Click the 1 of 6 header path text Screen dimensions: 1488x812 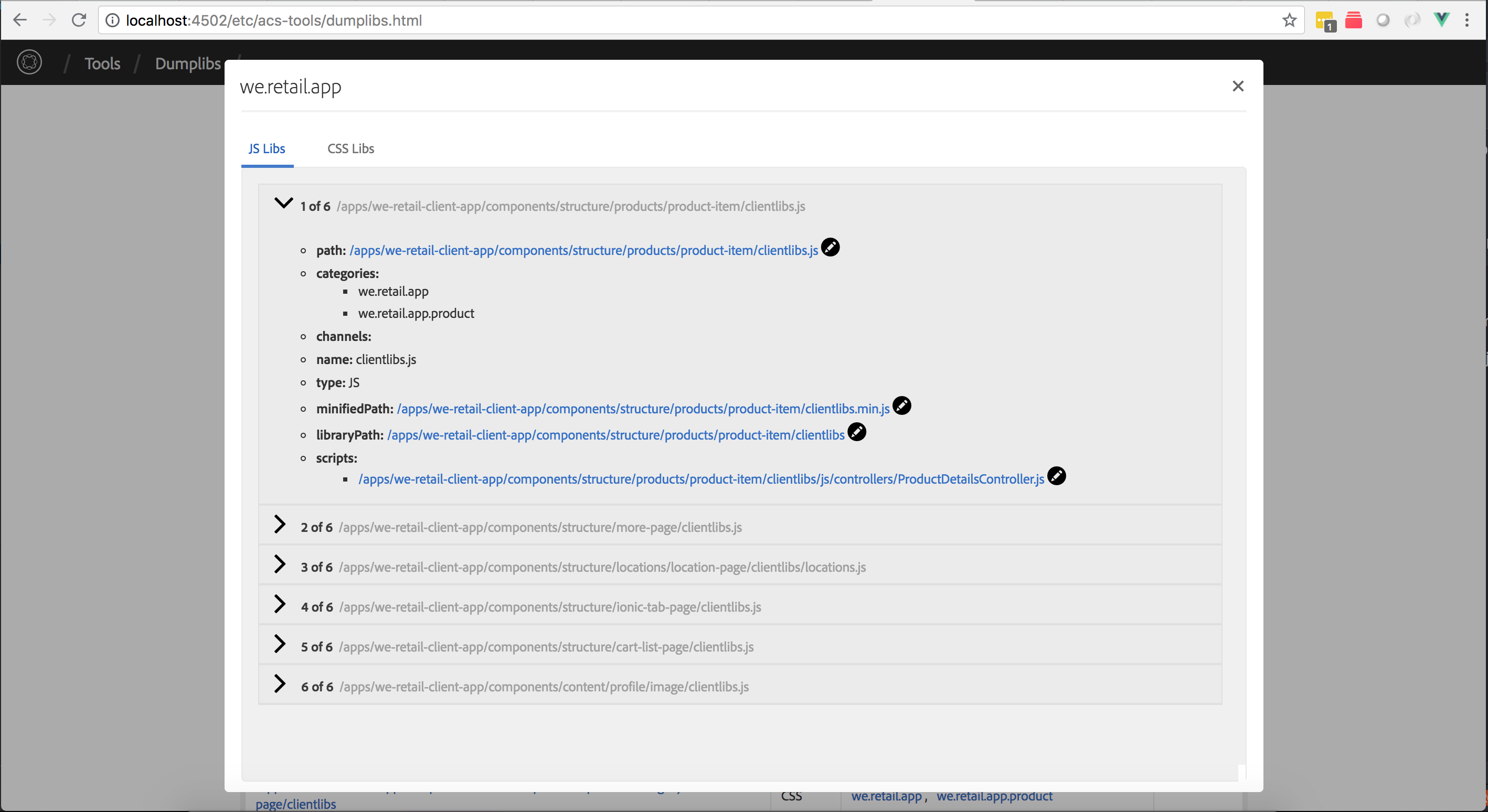coord(571,207)
